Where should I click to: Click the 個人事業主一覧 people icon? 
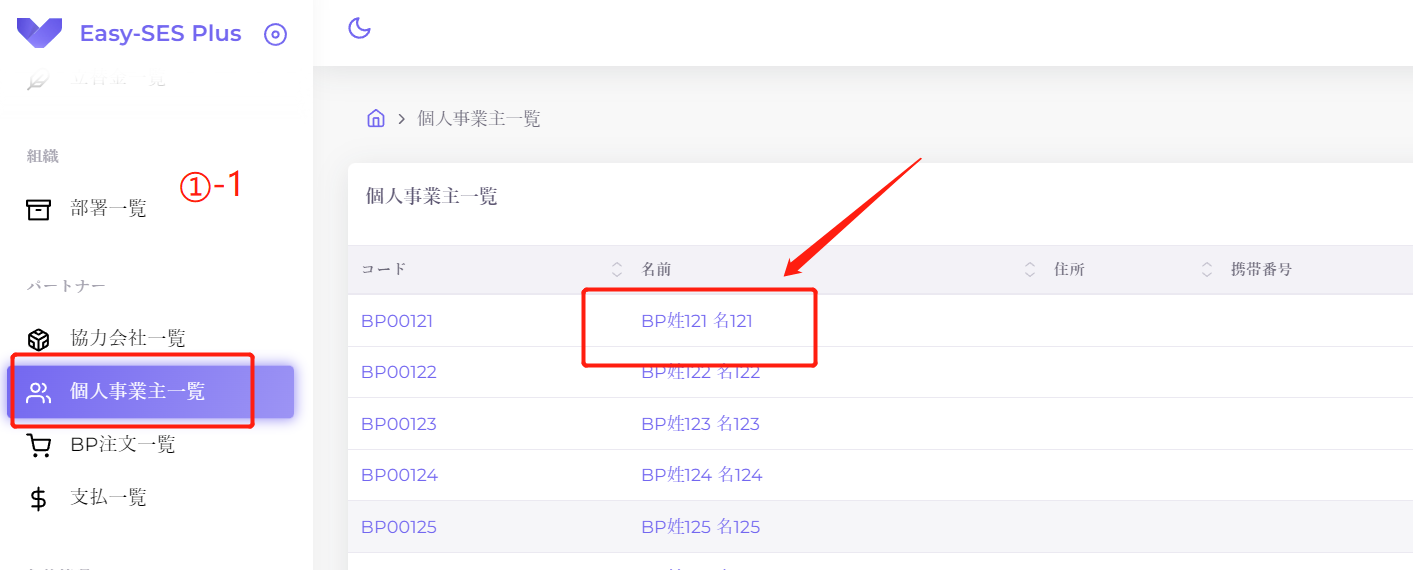[38, 392]
